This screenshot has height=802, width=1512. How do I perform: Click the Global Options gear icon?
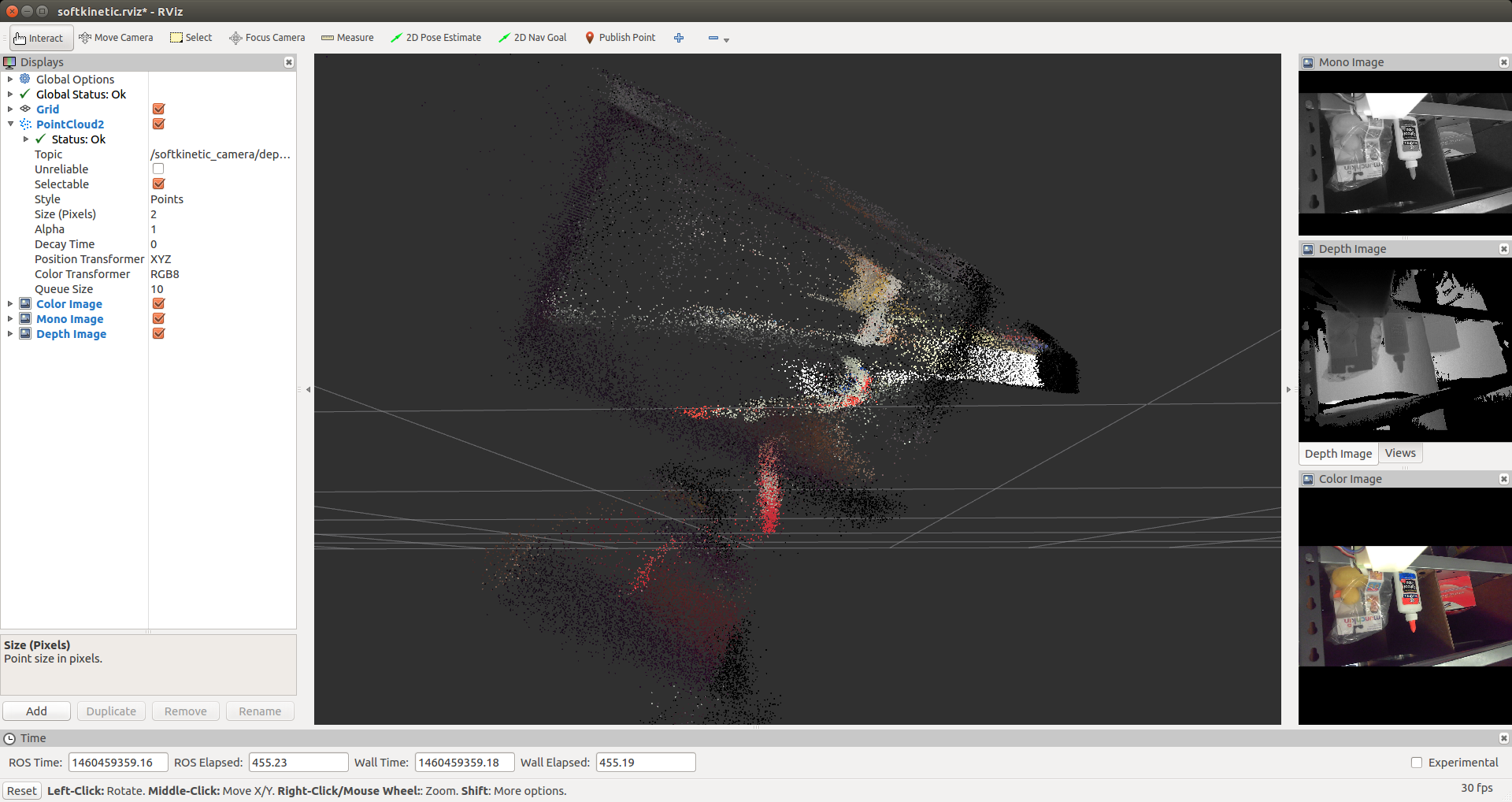pos(25,79)
